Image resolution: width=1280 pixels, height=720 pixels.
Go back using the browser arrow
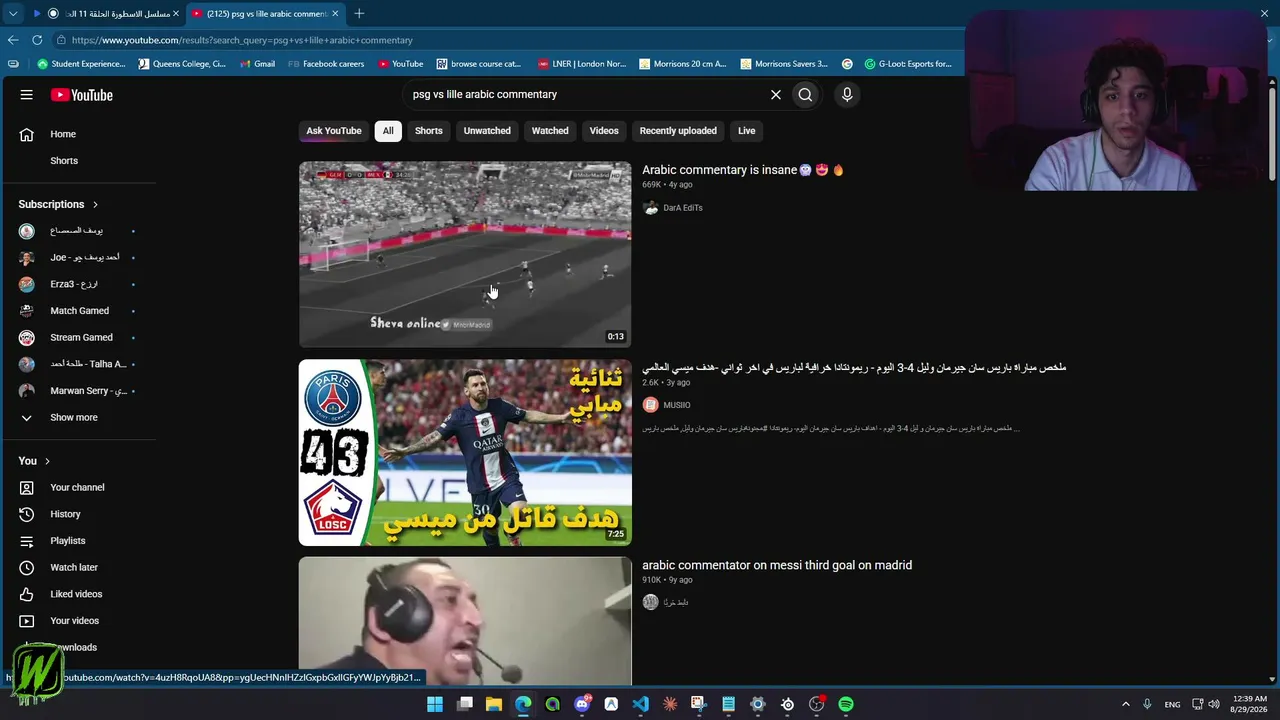tap(13, 40)
